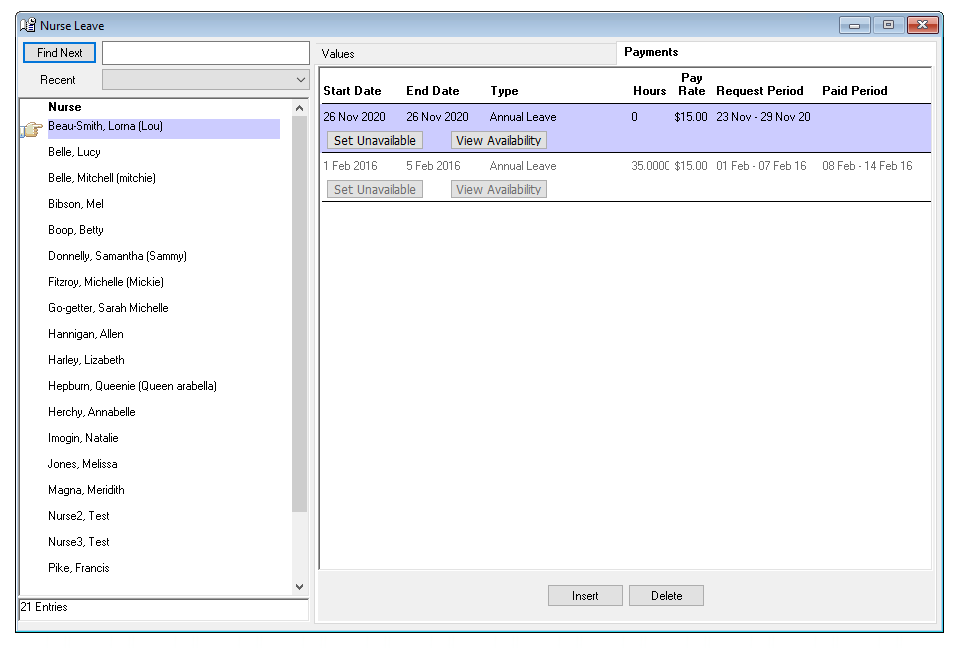Select nurse Pike, Francis
This screenshot has height=648, width=960.
(79, 568)
